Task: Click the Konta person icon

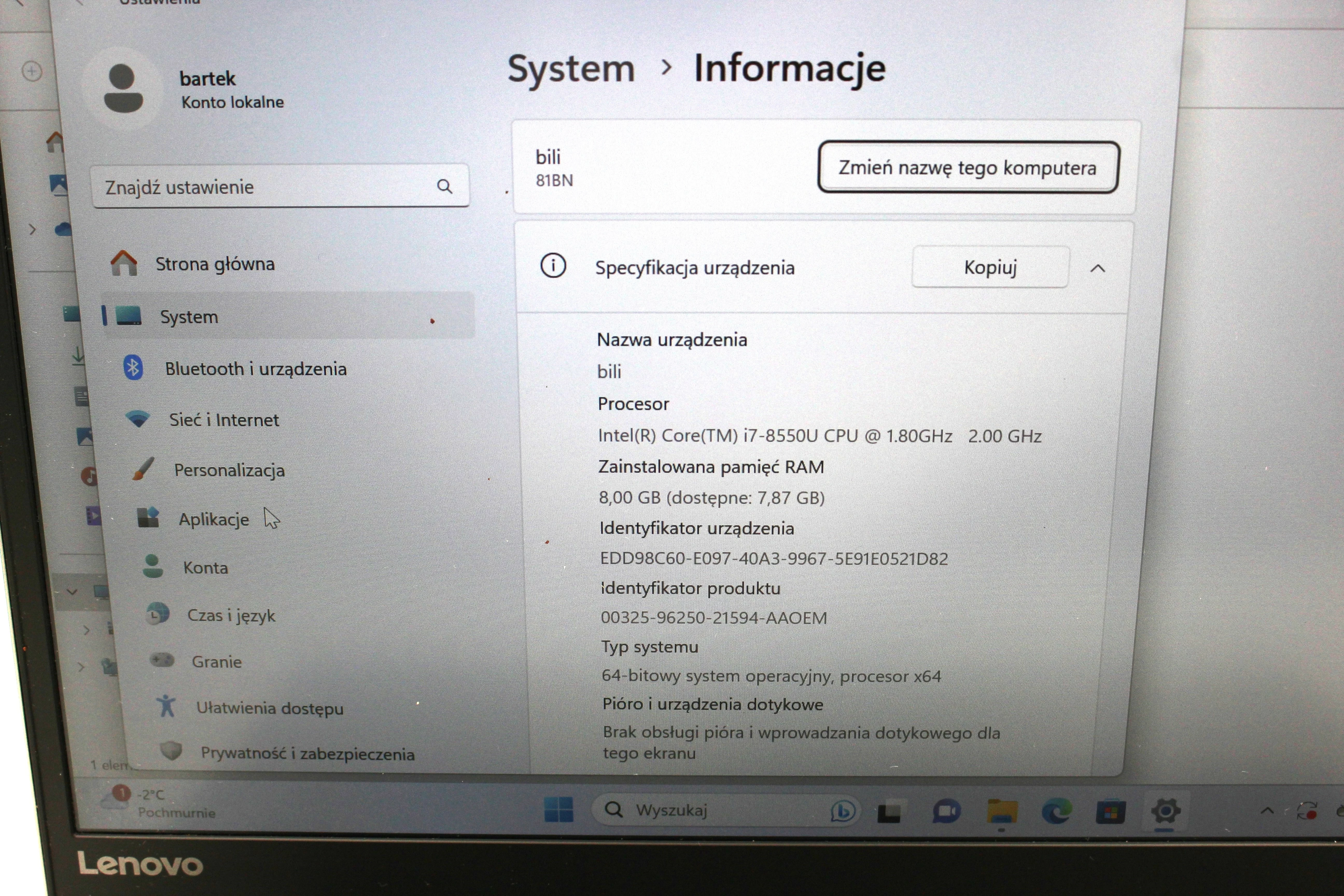Action: 152,566
